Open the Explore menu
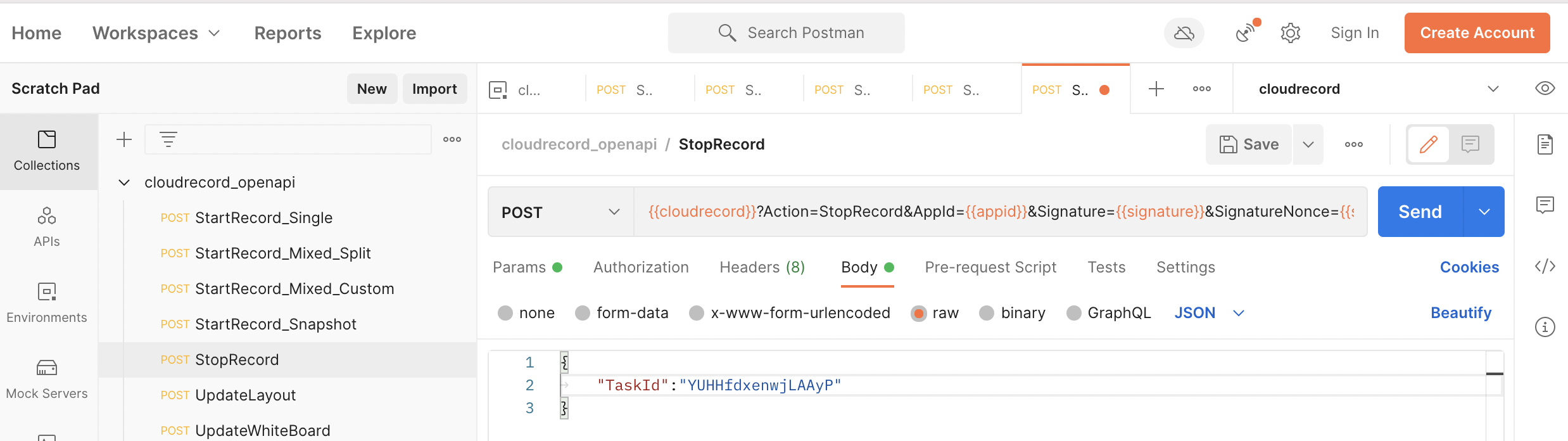The image size is (1568, 441). click(384, 33)
